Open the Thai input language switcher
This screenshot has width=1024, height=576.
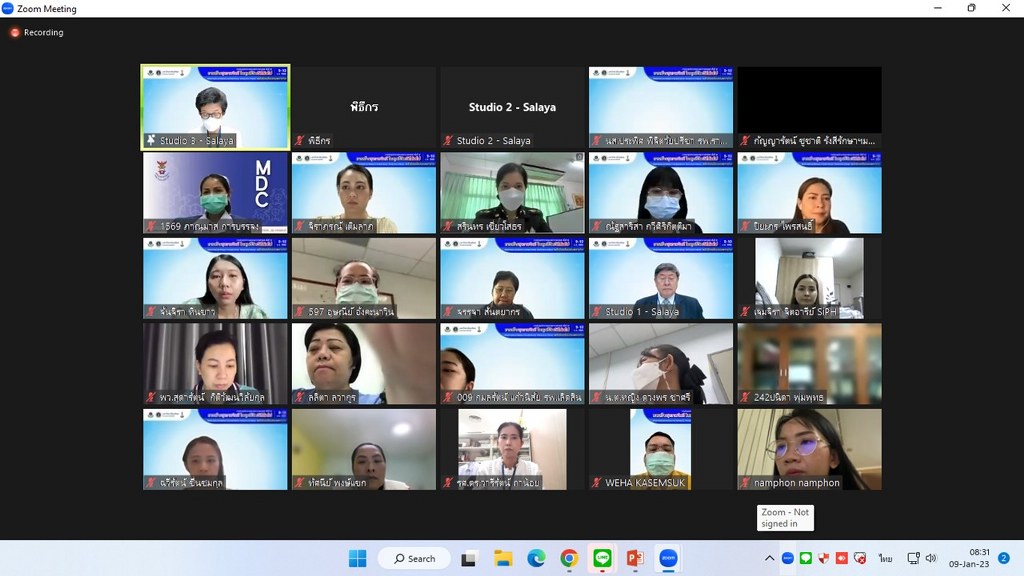(x=885, y=558)
